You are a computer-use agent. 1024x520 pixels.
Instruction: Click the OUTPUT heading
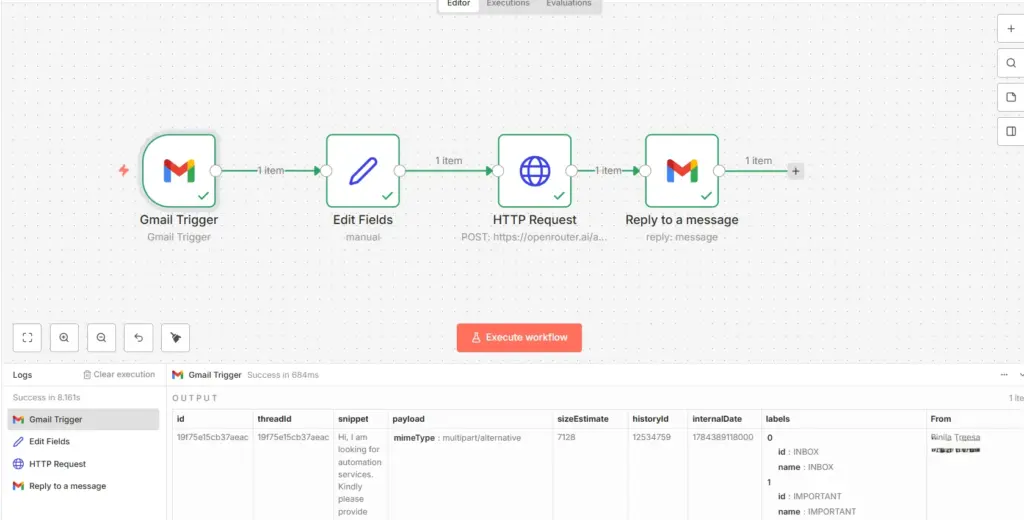(195, 398)
